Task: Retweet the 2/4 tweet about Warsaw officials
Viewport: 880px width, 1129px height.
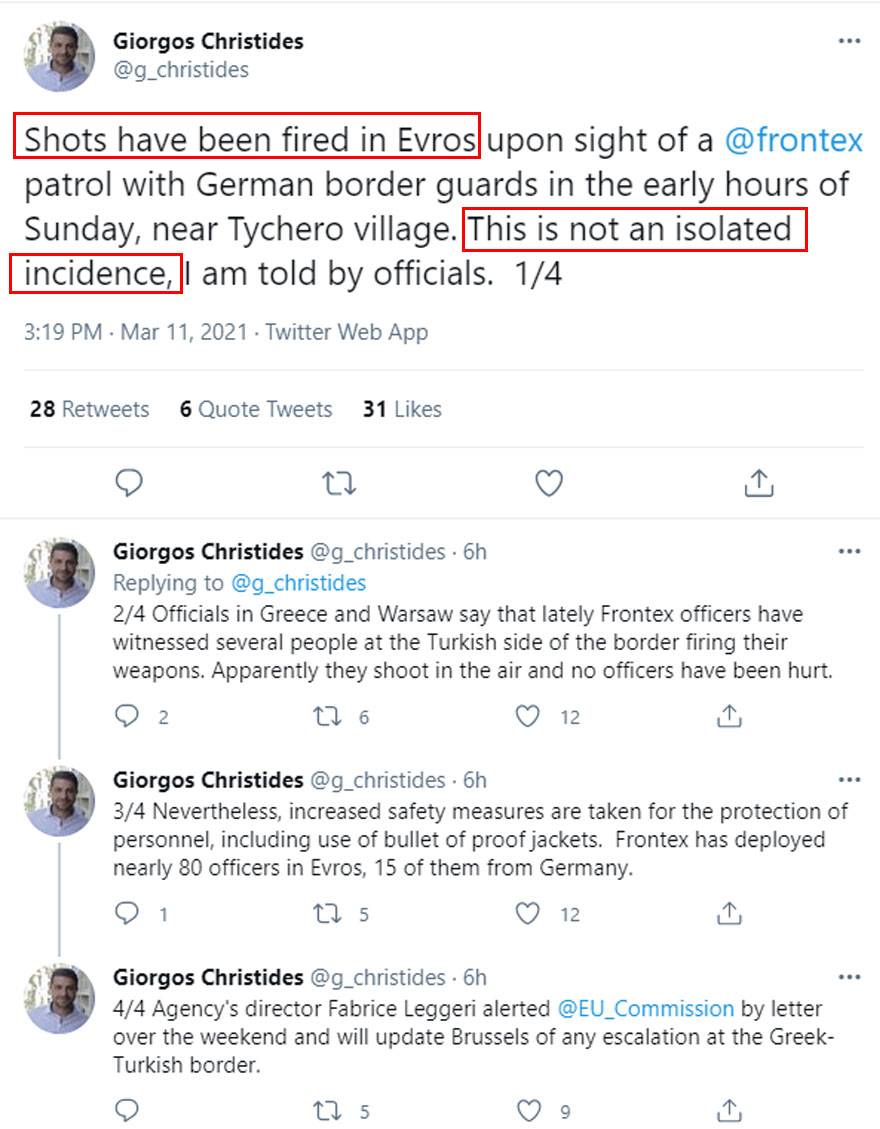Action: coord(328,716)
